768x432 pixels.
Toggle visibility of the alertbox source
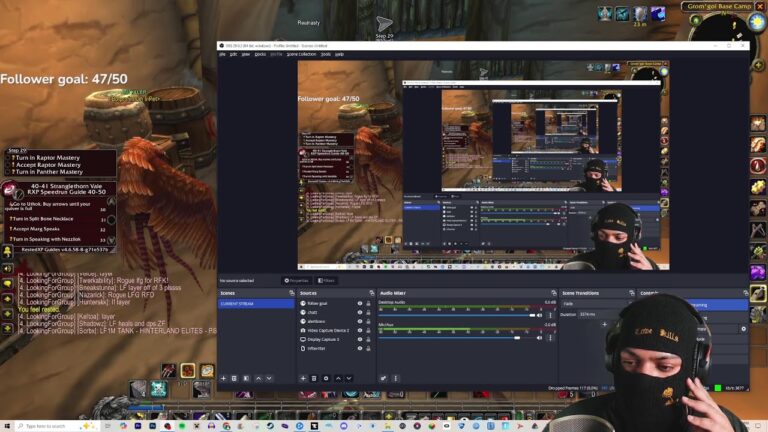click(360, 321)
